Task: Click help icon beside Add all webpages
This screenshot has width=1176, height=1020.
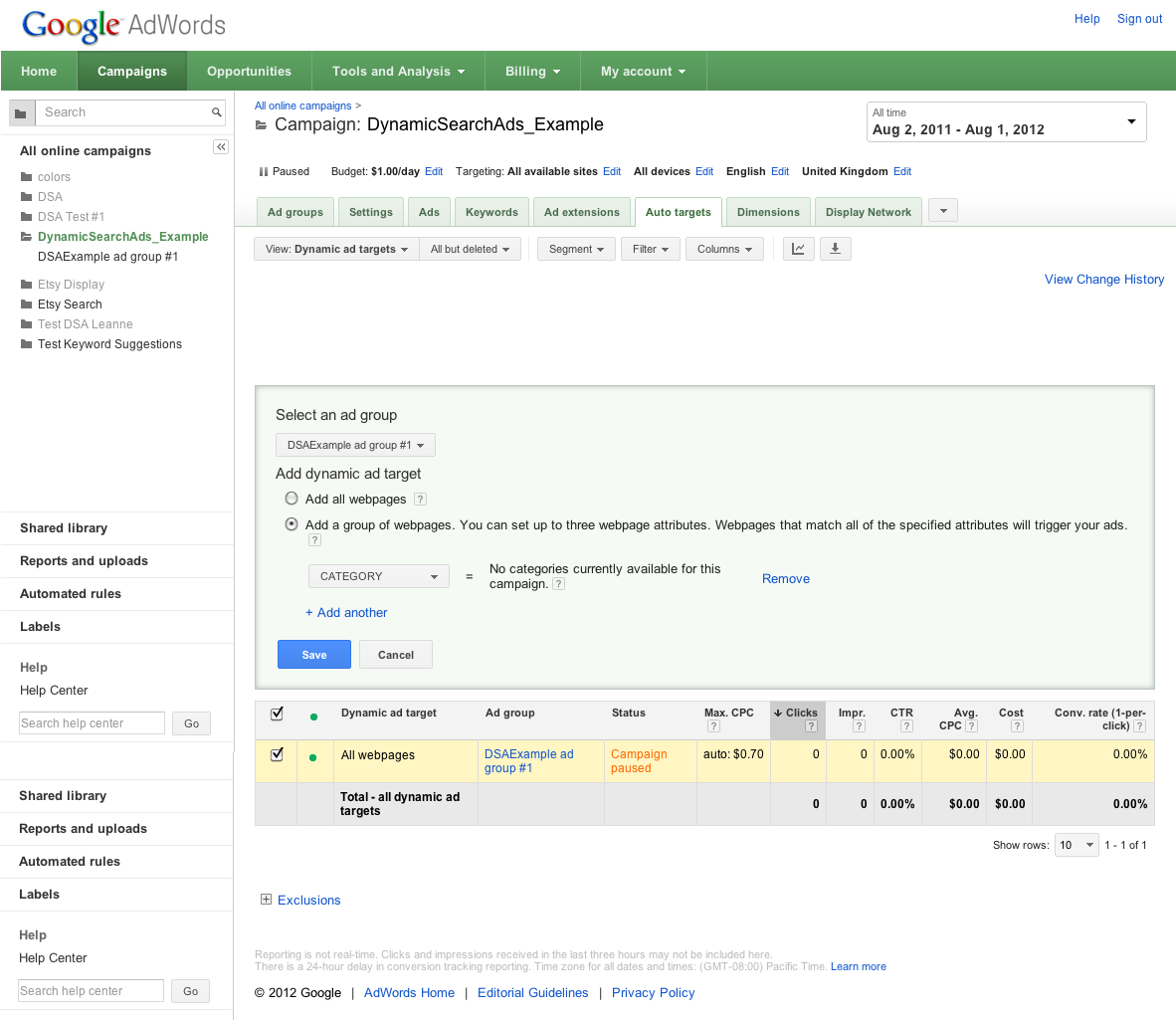Action: (x=420, y=500)
